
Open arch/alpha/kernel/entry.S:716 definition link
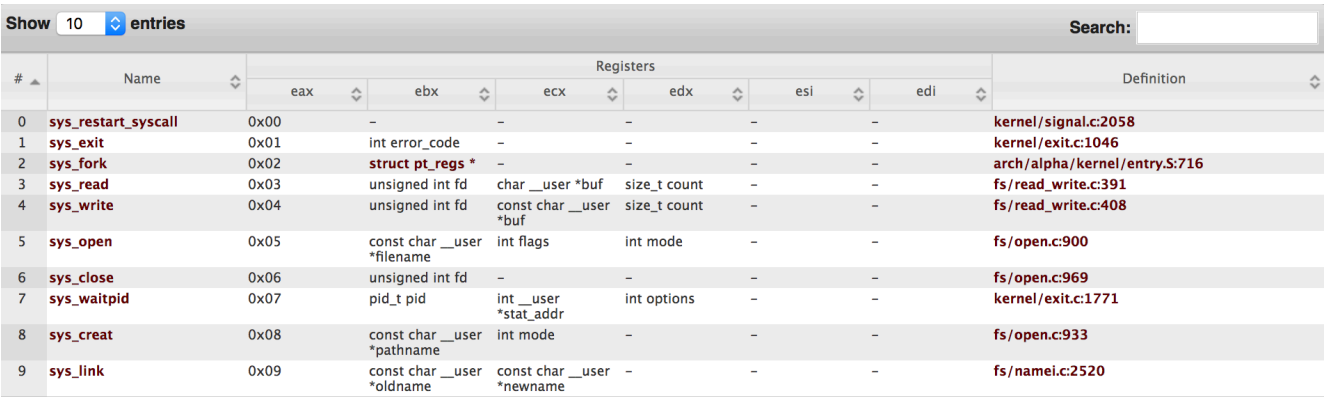(1098, 164)
